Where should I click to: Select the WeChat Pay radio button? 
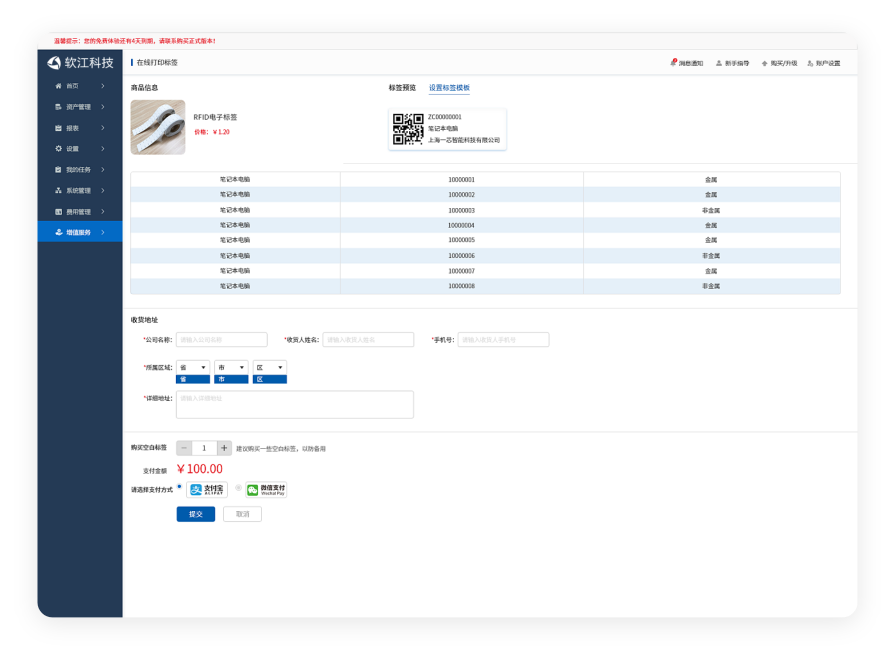[x=238, y=488]
